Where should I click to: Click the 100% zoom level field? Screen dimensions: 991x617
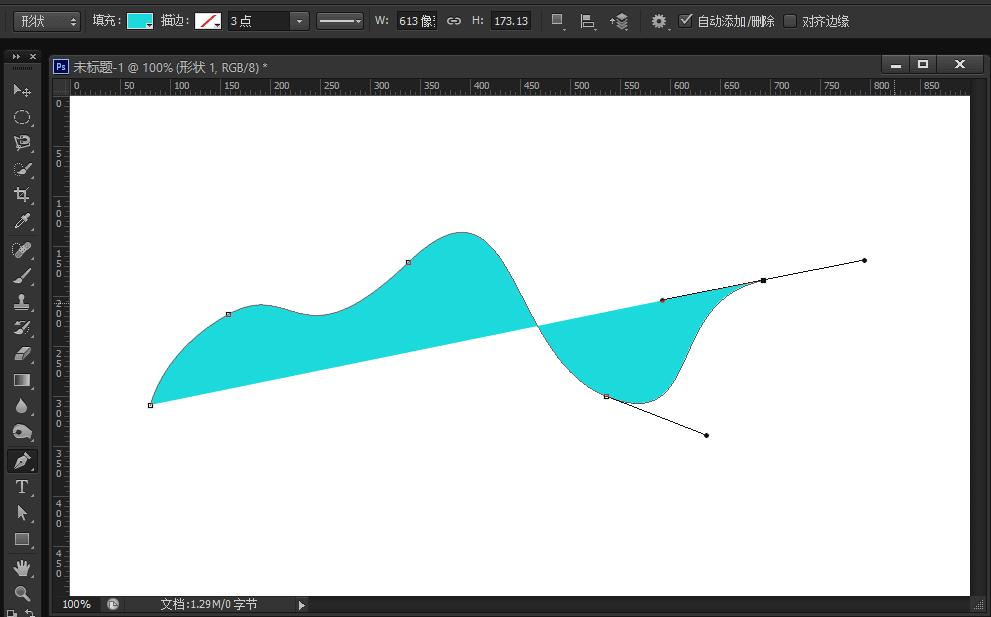(x=76, y=604)
